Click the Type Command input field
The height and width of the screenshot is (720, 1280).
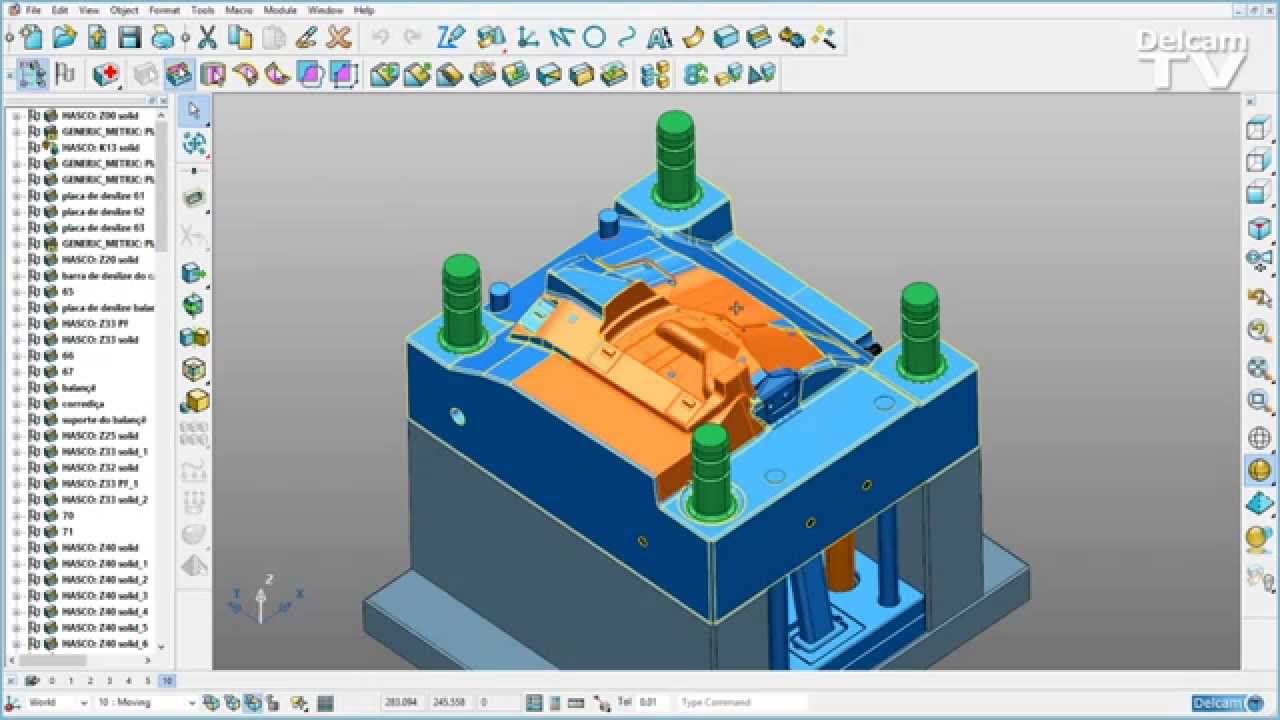click(x=740, y=703)
